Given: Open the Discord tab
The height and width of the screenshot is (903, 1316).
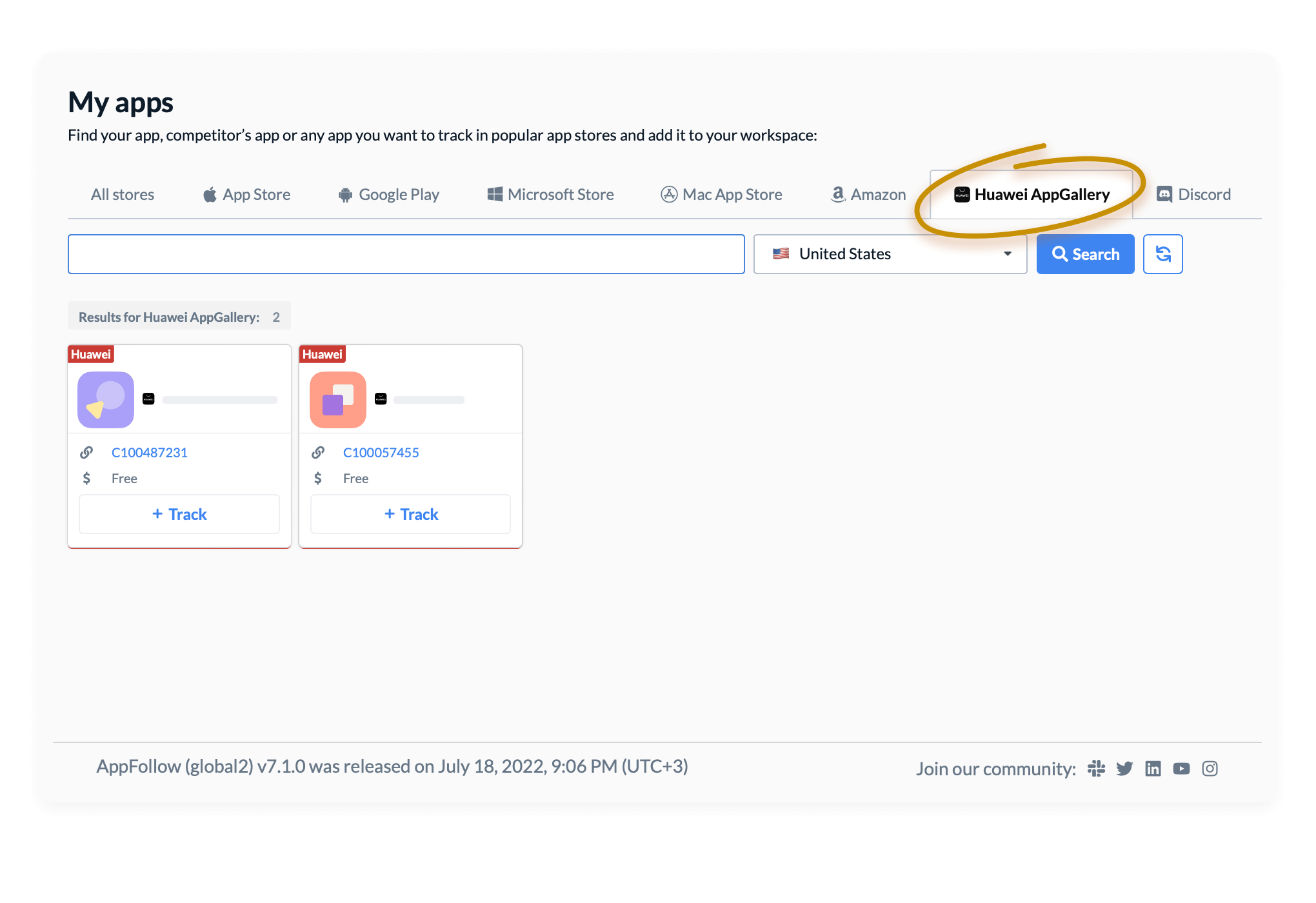Looking at the screenshot, I should click(x=1193, y=194).
